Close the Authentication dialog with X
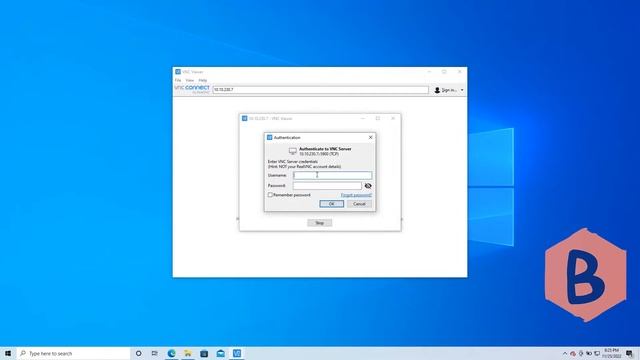The image size is (640, 360). coord(370,138)
